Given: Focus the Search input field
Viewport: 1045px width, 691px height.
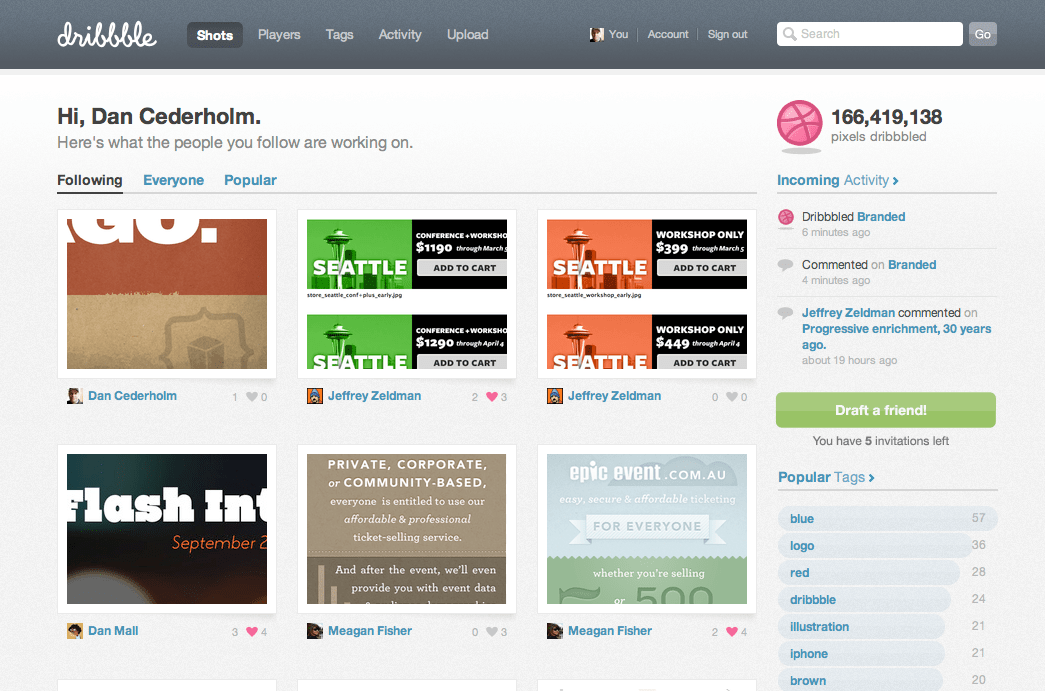Looking at the screenshot, I should [870, 34].
